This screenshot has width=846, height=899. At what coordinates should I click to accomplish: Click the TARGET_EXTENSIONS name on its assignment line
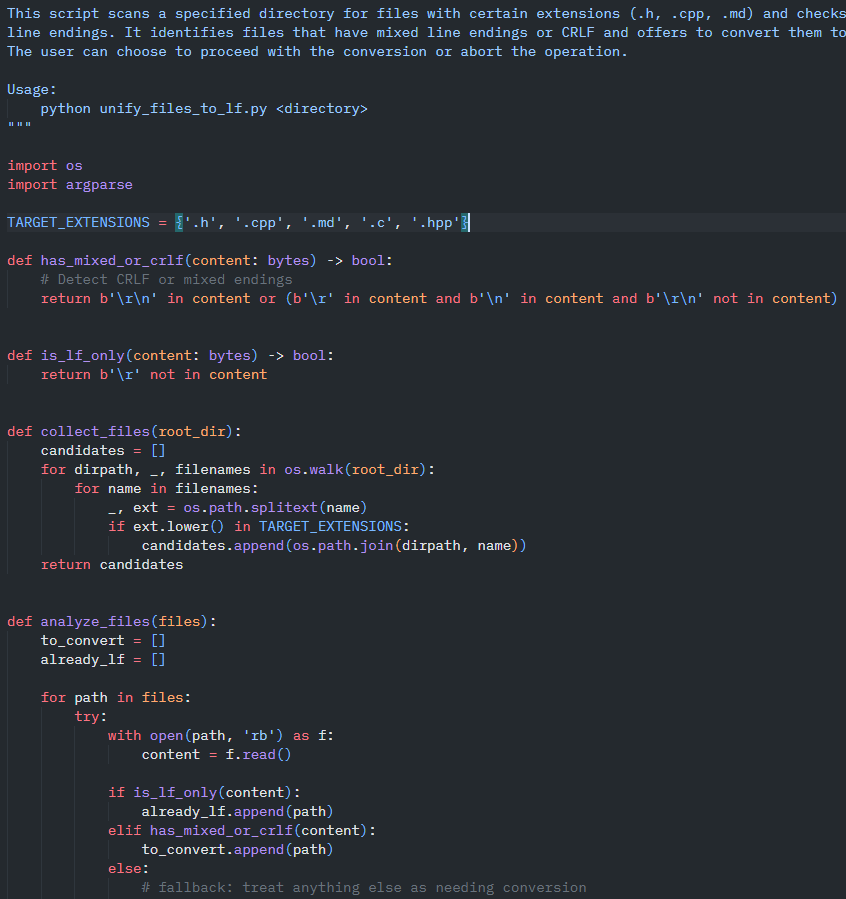[x=79, y=222]
